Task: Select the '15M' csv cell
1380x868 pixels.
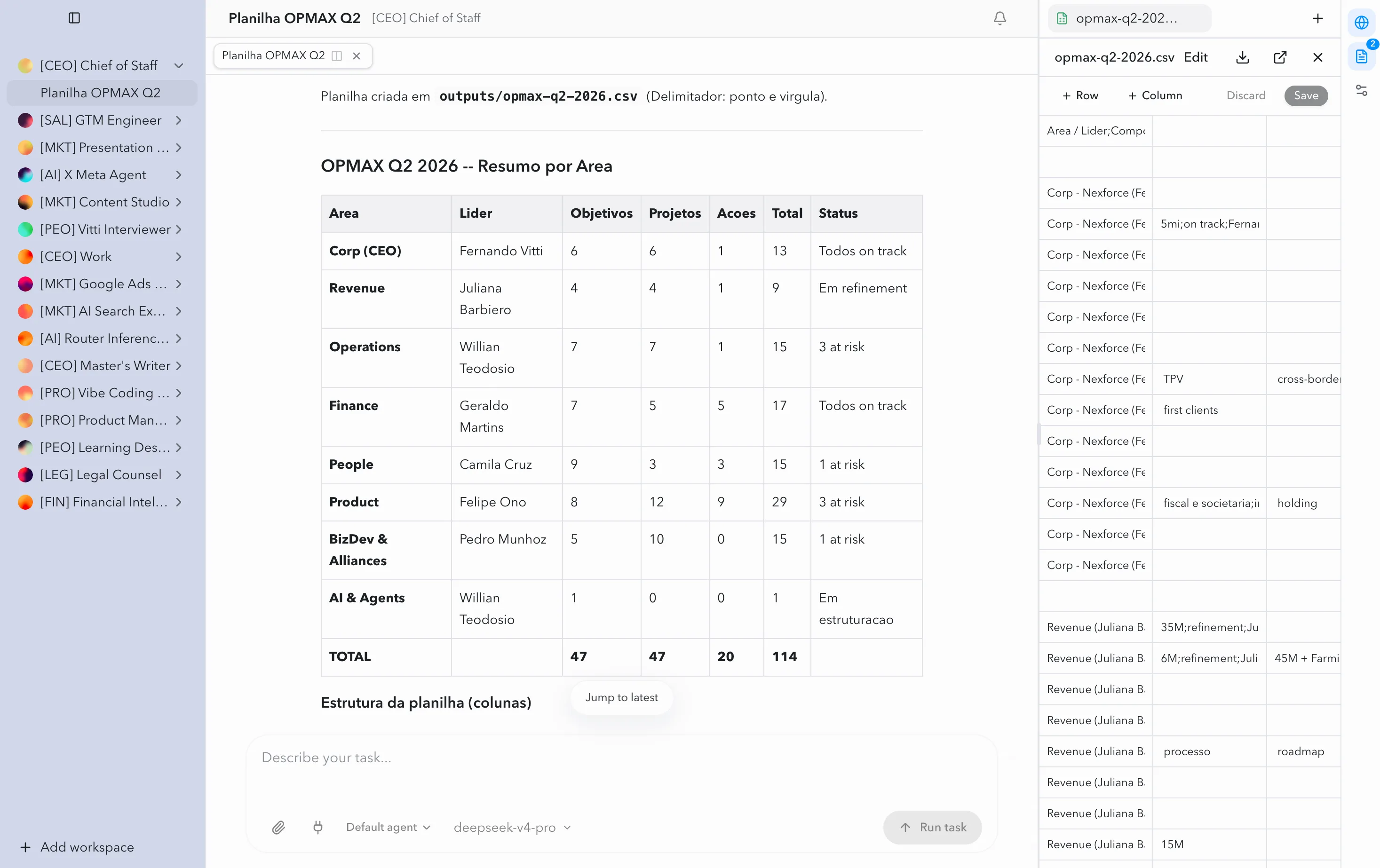Action: tap(1209, 844)
